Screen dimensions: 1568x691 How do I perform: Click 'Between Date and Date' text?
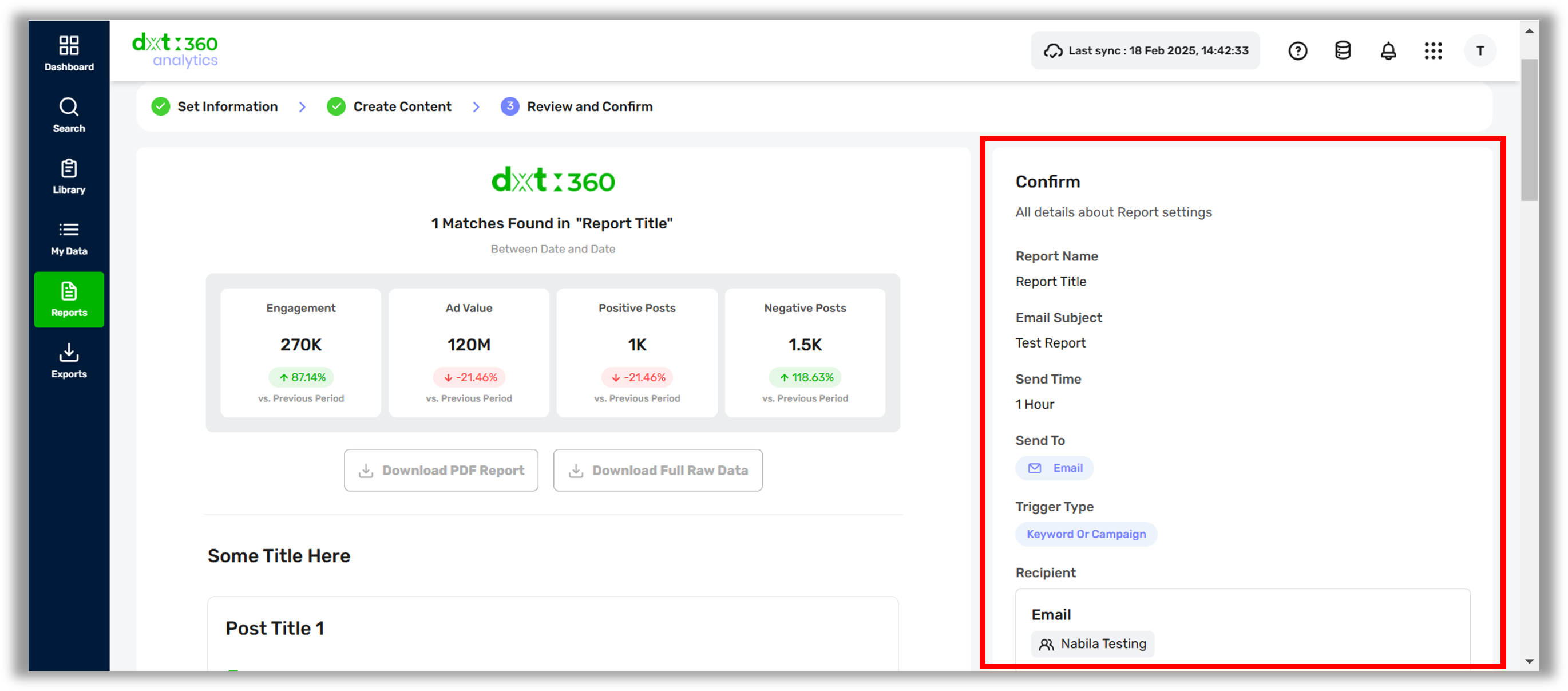point(553,249)
